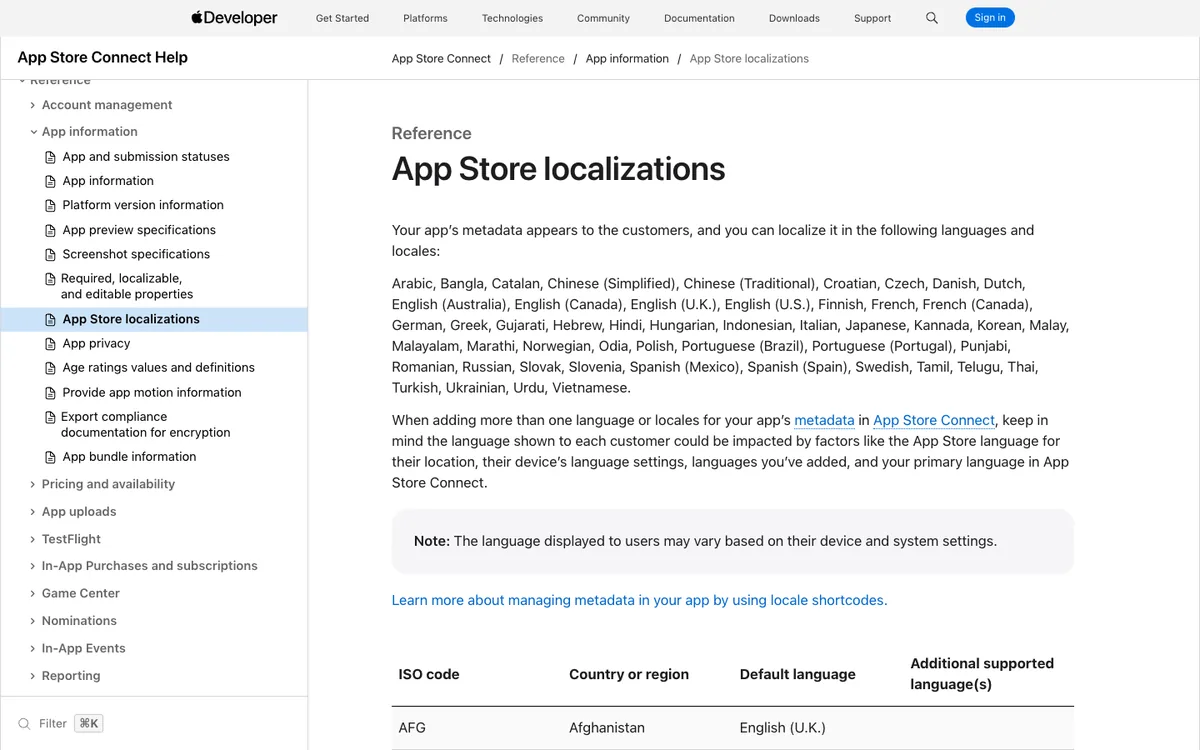Click document icon beside App information page
Image resolution: width=1200 pixels, height=750 pixels.
(x=51, y=181)
